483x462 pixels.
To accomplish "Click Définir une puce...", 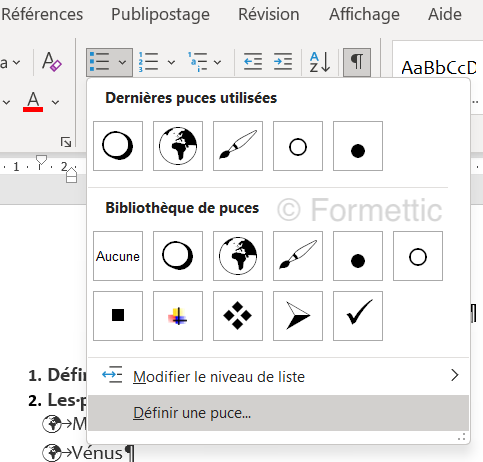I will coord(279,413).
